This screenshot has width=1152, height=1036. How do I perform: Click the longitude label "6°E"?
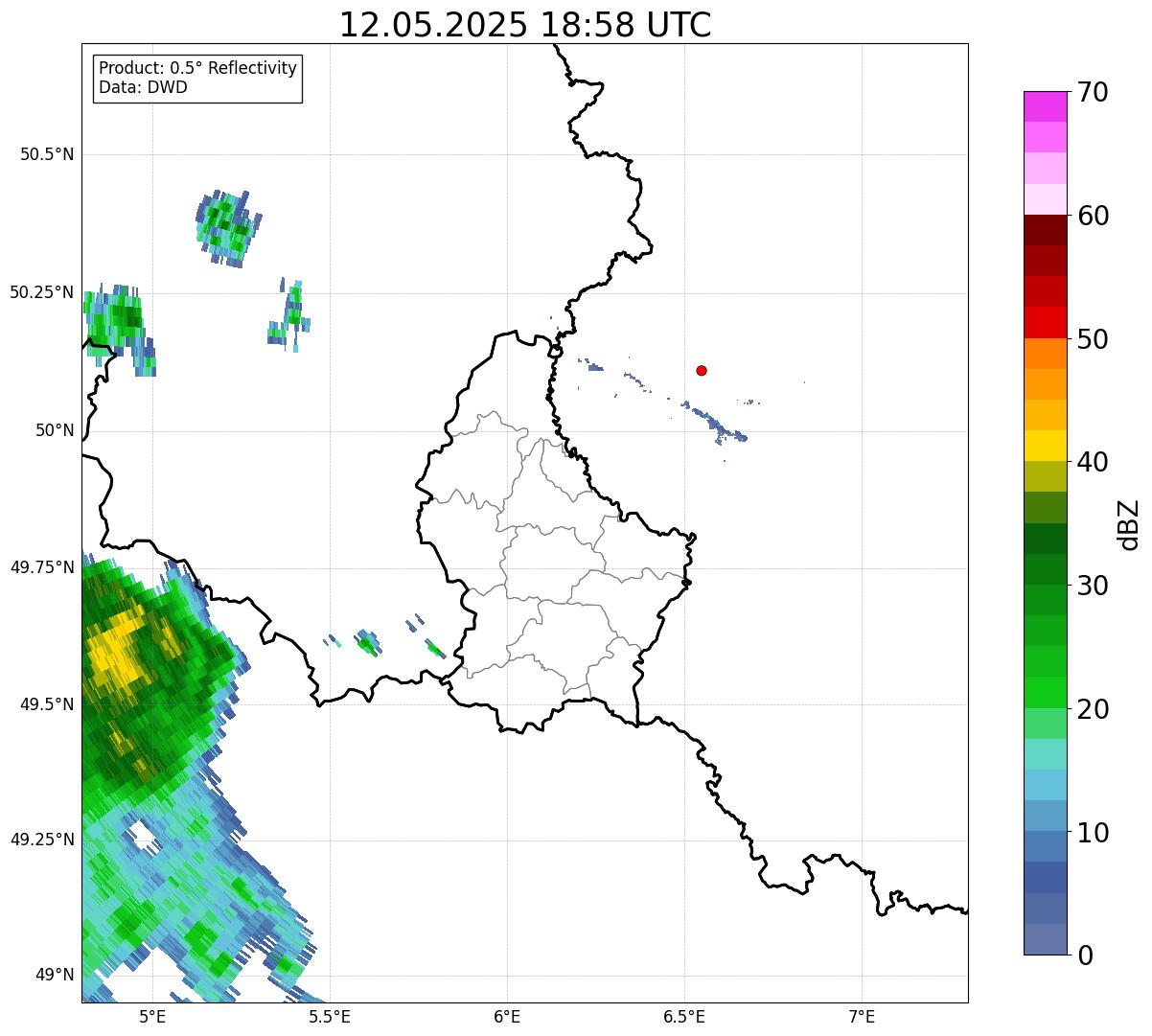point(507,1016)
